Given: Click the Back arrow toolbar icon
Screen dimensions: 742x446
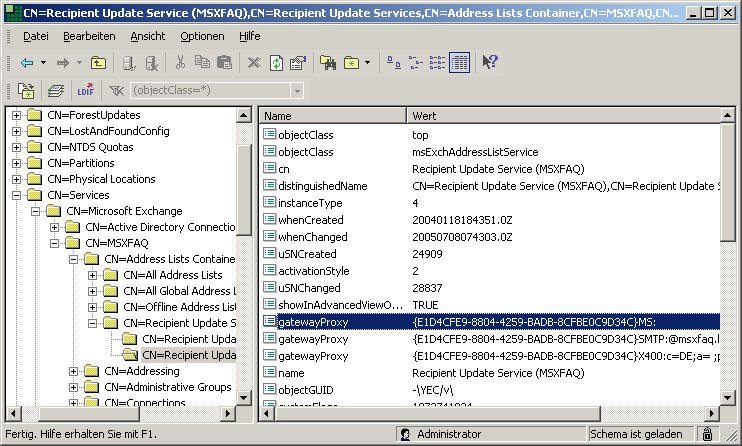Looking at the screenshot, I should [x=27, y=62].
